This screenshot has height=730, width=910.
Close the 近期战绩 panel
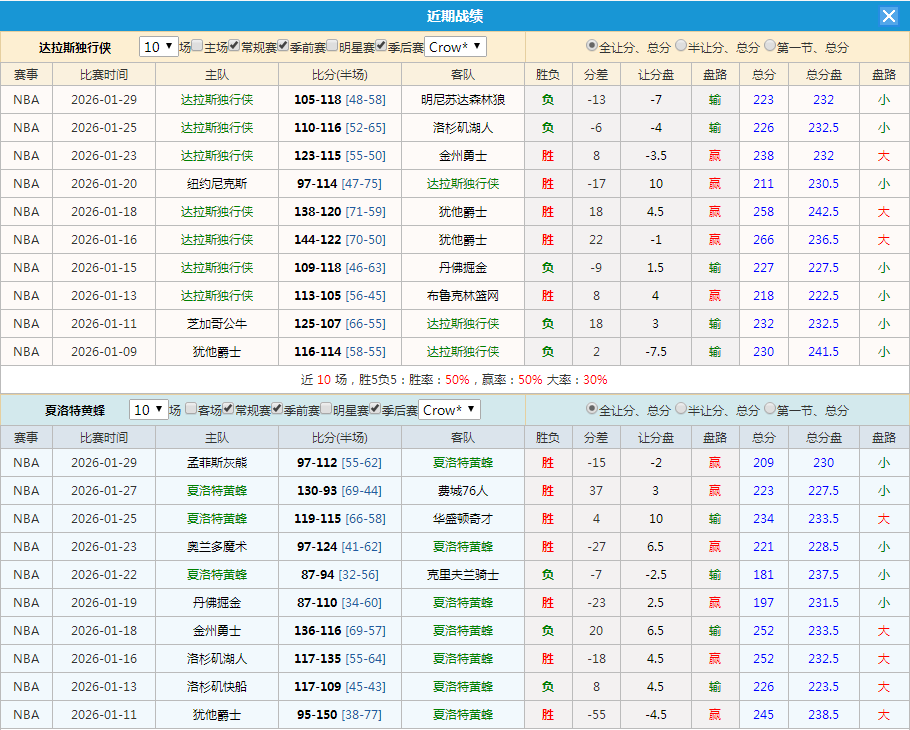tap(889, 15)
